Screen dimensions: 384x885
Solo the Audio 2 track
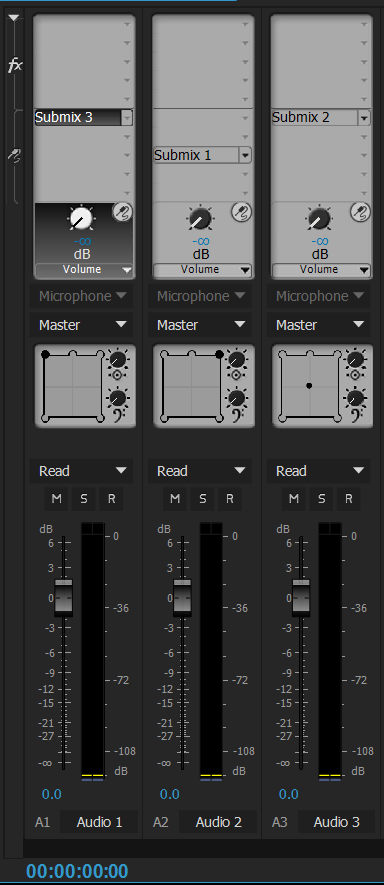coord(202,499)
